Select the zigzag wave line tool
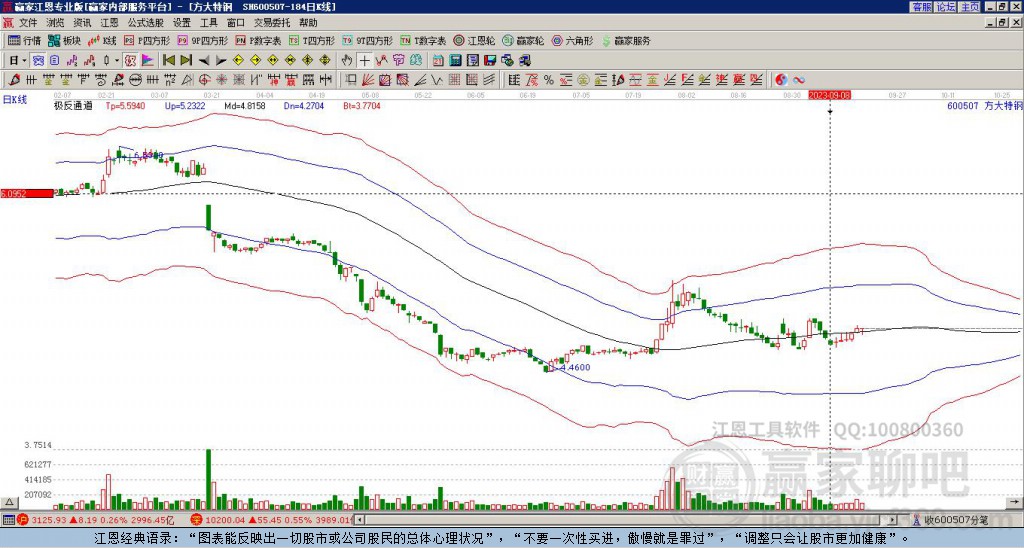 436,80
